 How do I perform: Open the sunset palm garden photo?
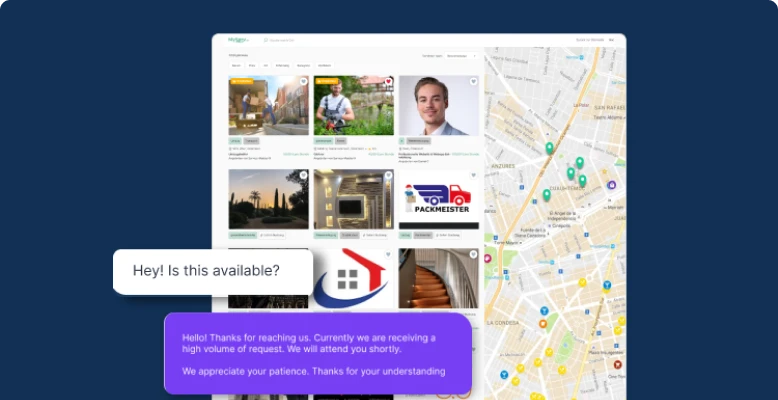click(268, 200)
